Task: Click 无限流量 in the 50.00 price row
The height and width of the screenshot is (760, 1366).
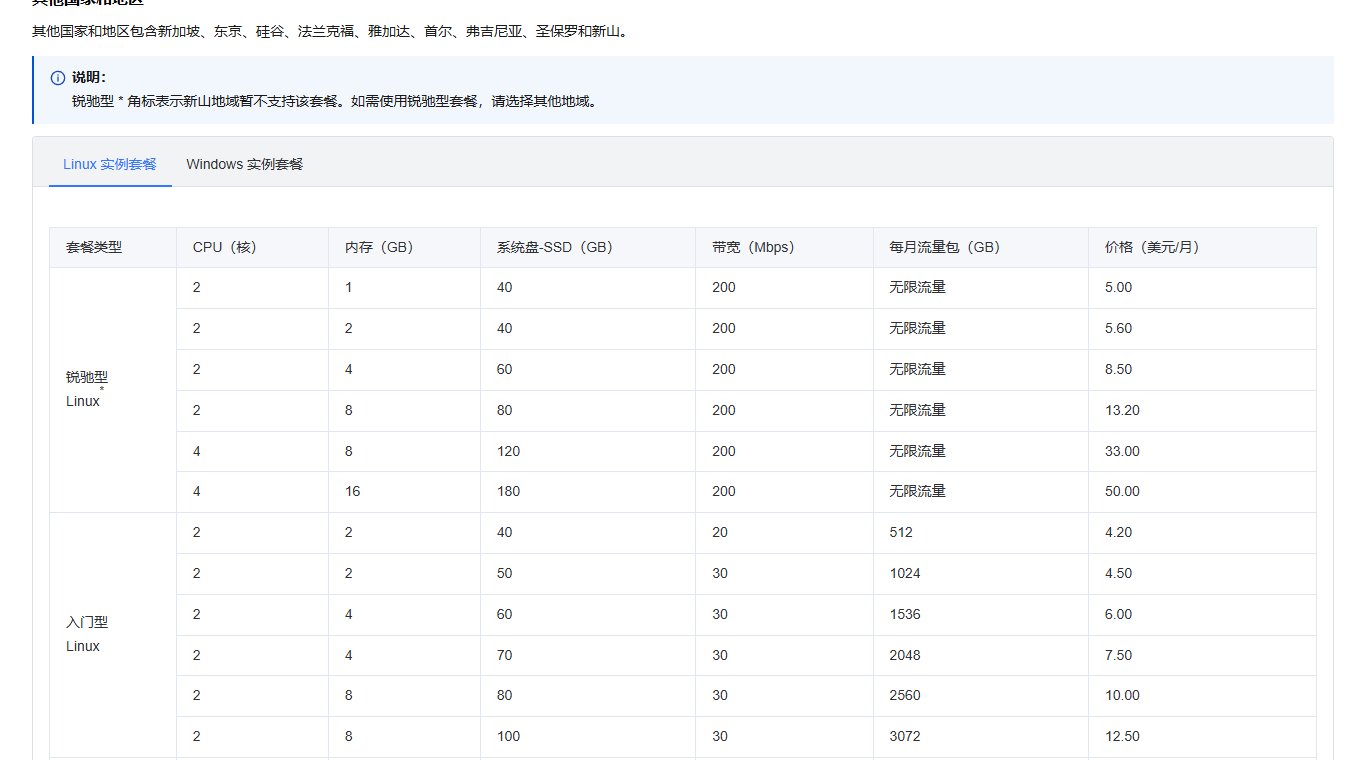Action: tap(980, 491)
